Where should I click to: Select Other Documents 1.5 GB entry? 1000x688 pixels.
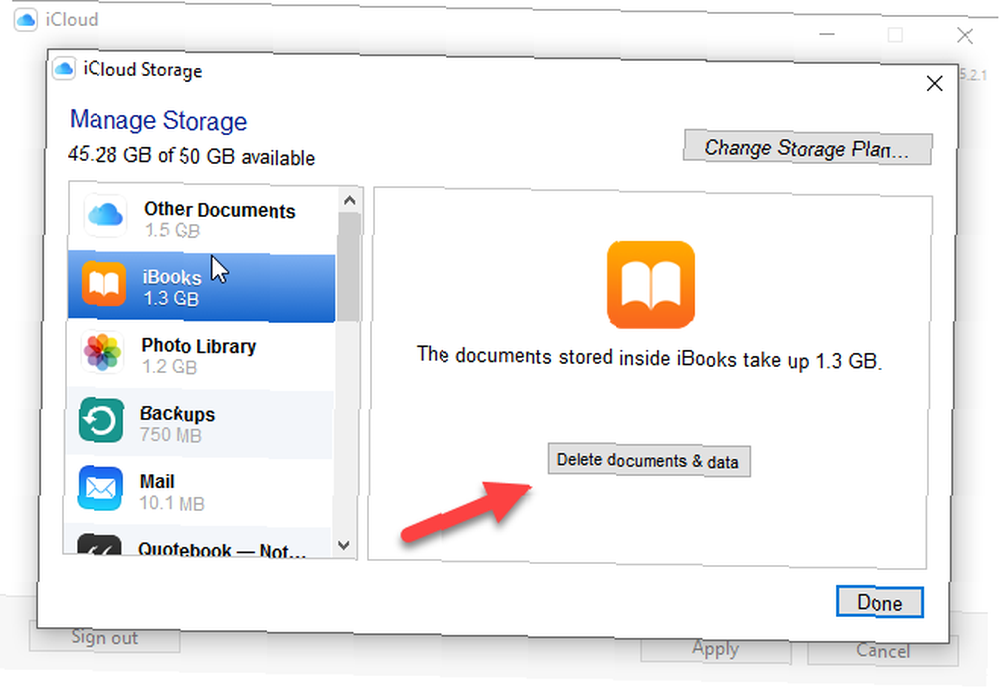(x=203, y=219)
